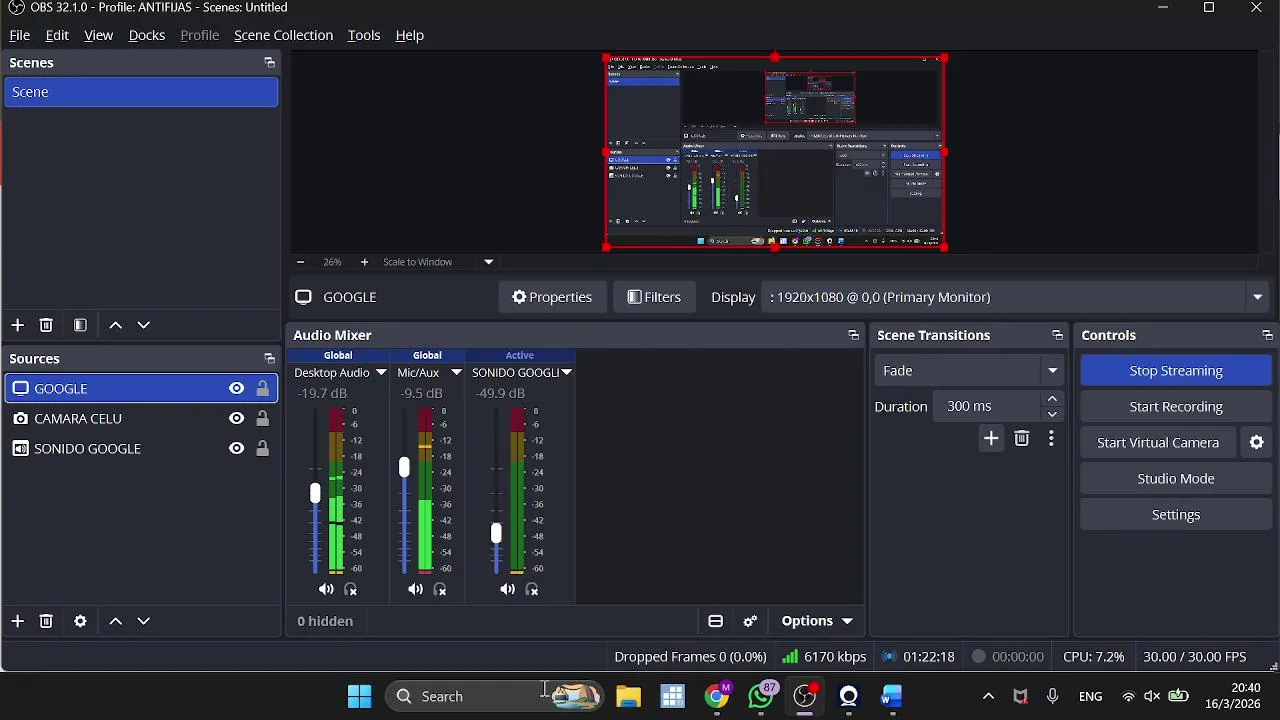Adjust SONIDO GOOGLE volume fader

(x=496, y=534)
